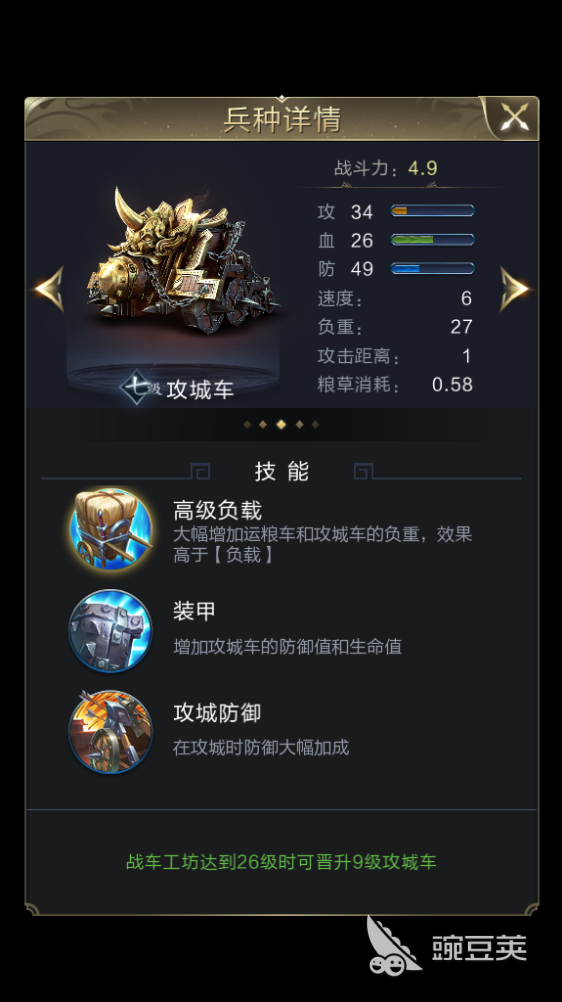Select the first page indicator dot
This screenshot has height=1002, width=562.
[x=247, y=424]
